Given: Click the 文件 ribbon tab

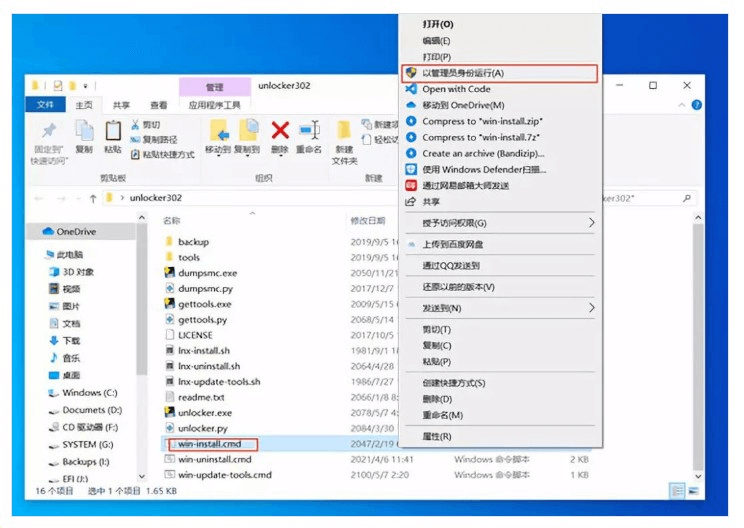Looking at the screenshot, I should tap(45, 104).
